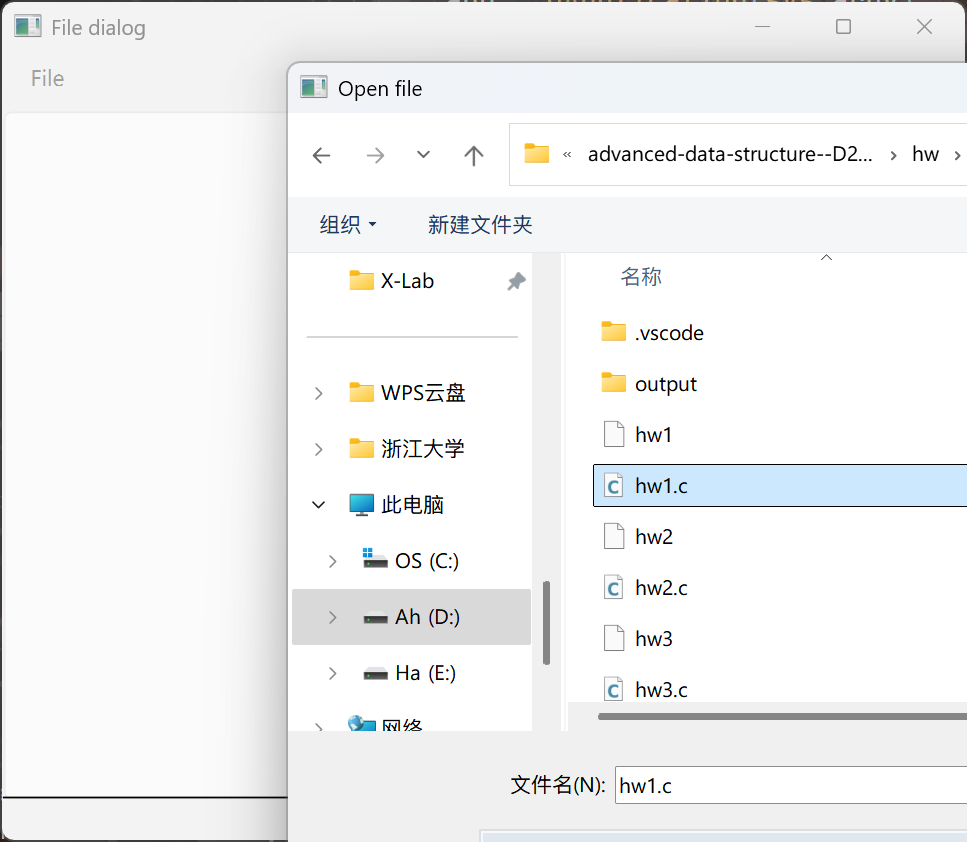Select the hw3.c file

pos(661,690)
